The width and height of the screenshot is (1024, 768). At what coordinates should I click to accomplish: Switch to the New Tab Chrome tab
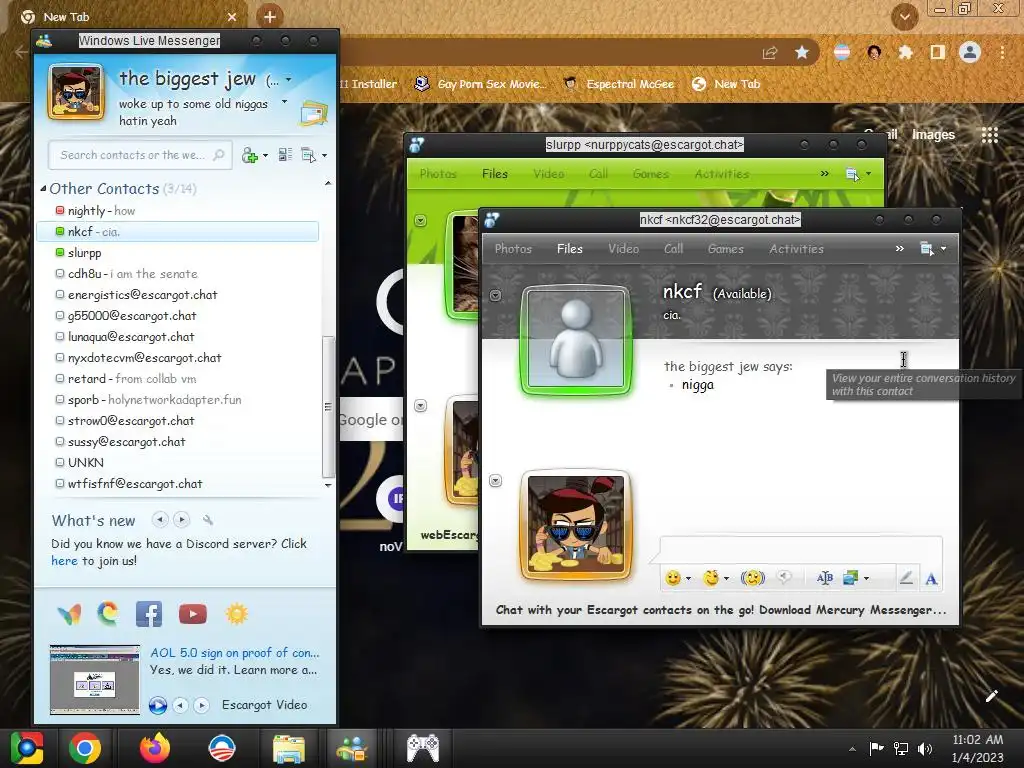click(131, 17)
